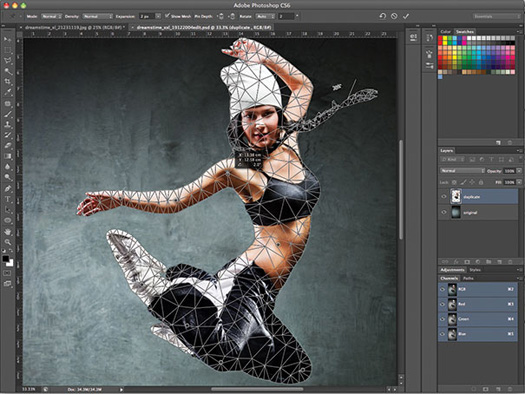Image resolution: width=525 pixels, height=394 pixels.
Task: Create new group folder in Layers panel
Action: [488, 262]
